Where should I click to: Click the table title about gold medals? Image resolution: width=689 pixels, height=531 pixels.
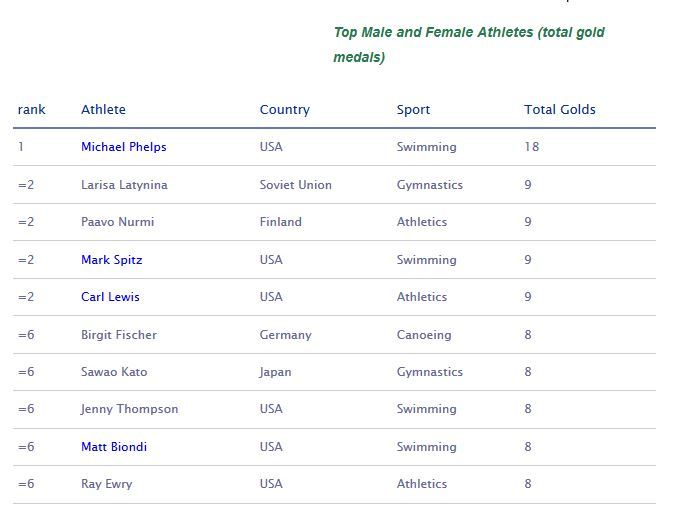pyautogui.click(x=468, y=45)
